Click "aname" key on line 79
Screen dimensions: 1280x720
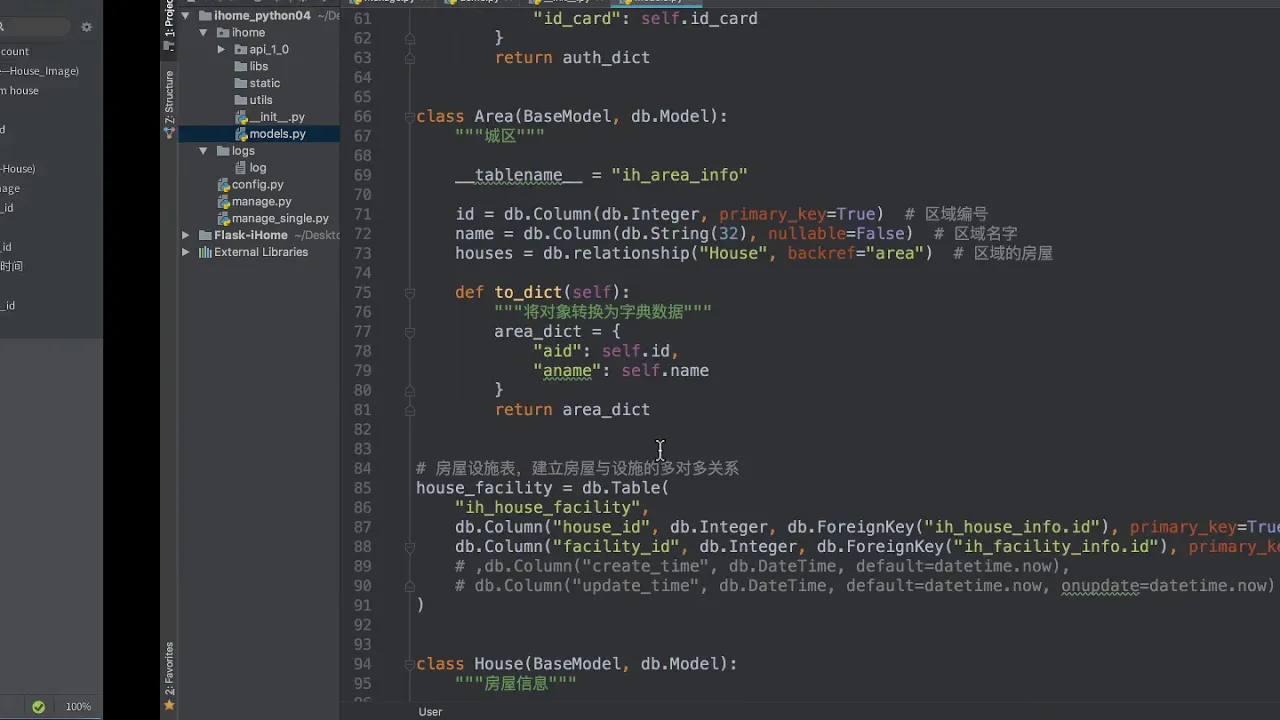[x=567, y=371]
